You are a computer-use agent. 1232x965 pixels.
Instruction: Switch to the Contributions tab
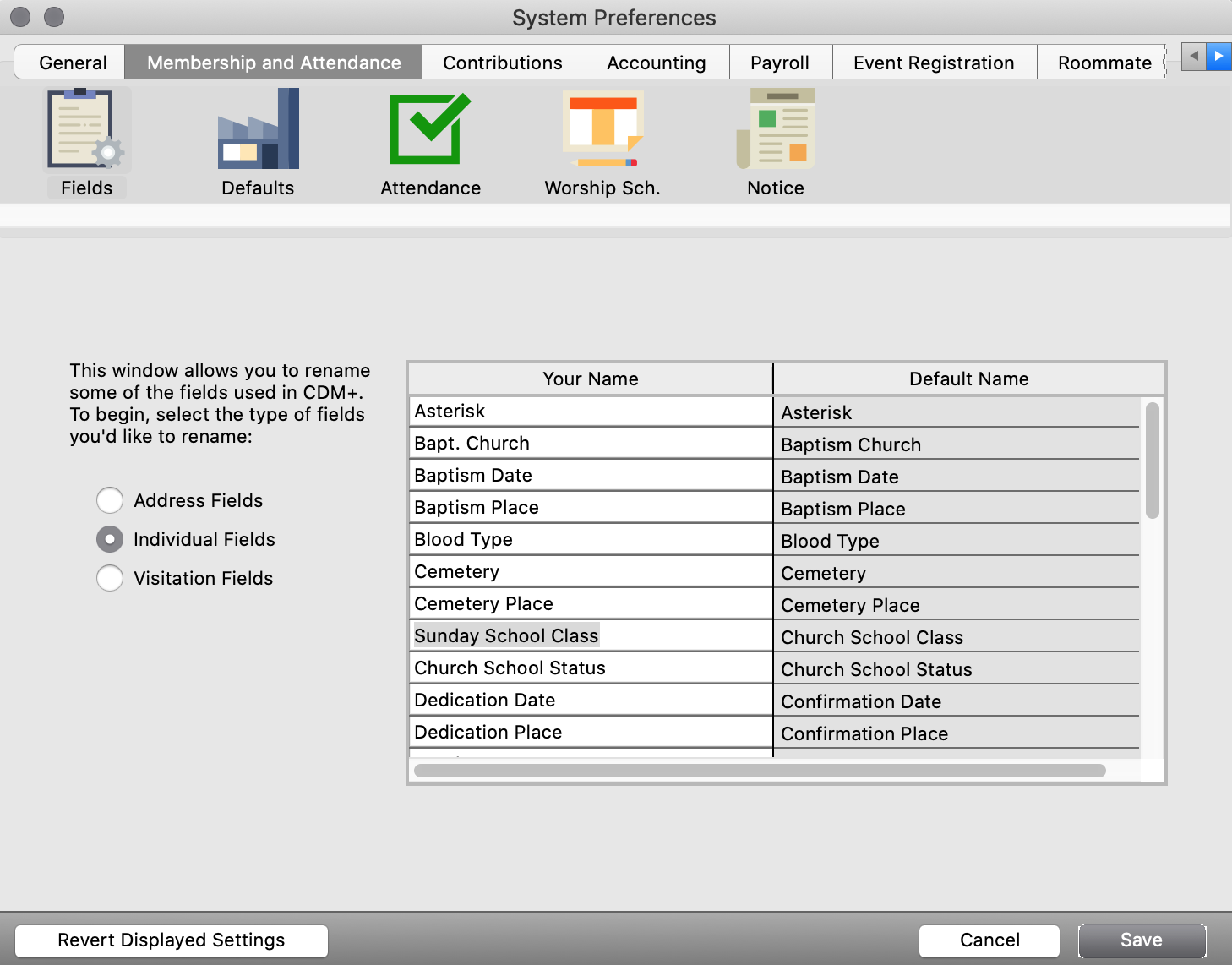click(502, 63)
